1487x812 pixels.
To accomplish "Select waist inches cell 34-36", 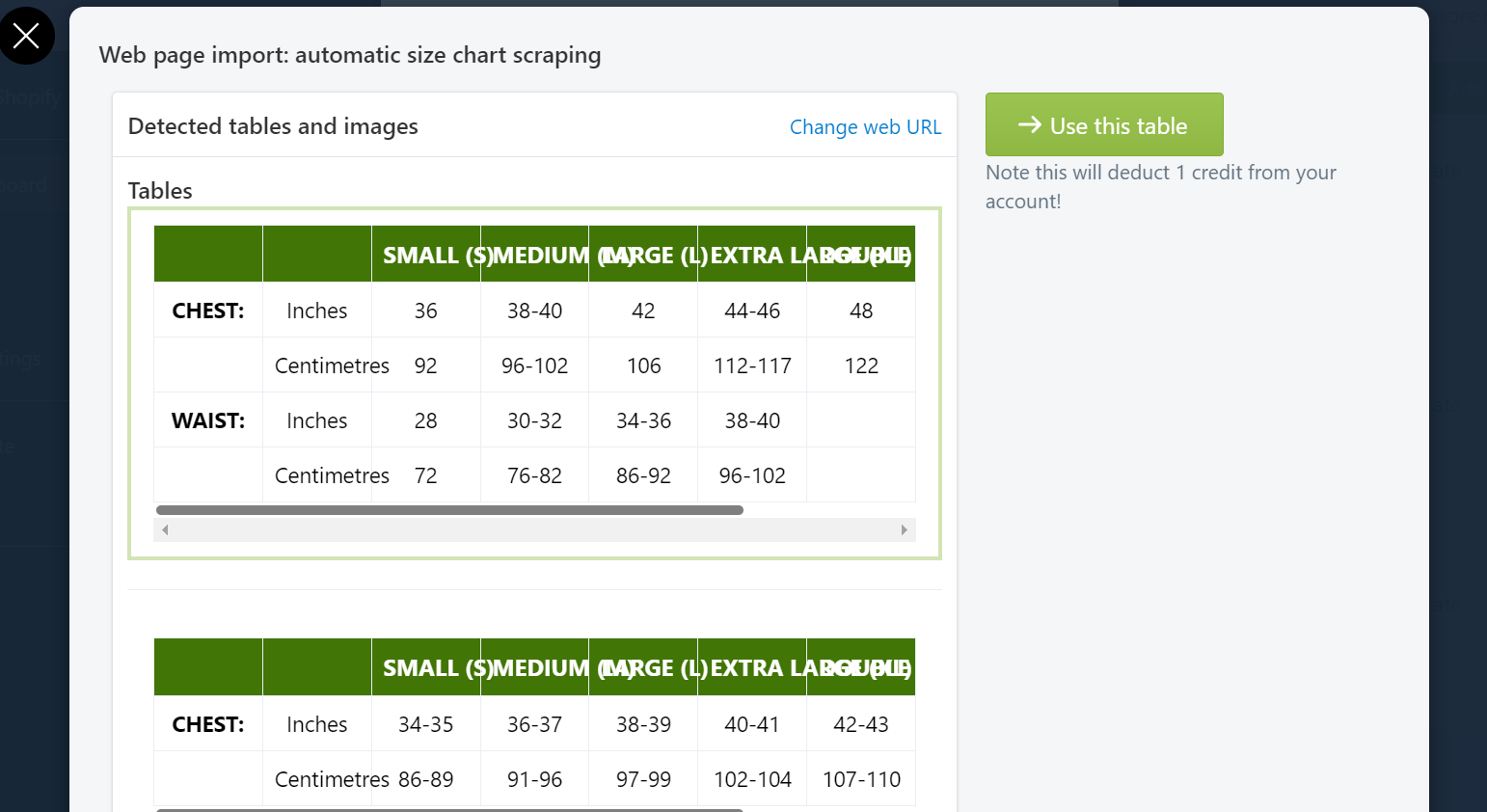I will pos(643,420).
